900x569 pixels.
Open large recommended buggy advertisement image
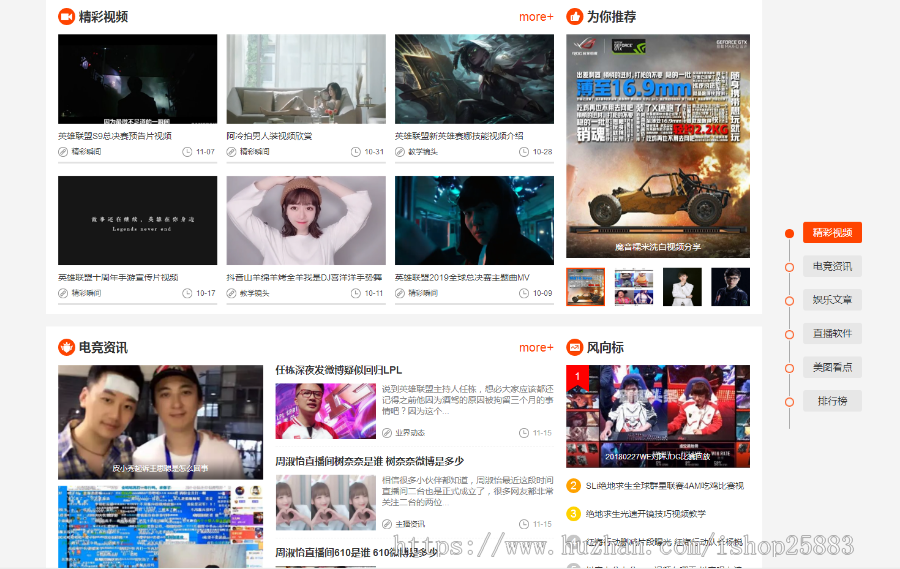tap(658, 146)
